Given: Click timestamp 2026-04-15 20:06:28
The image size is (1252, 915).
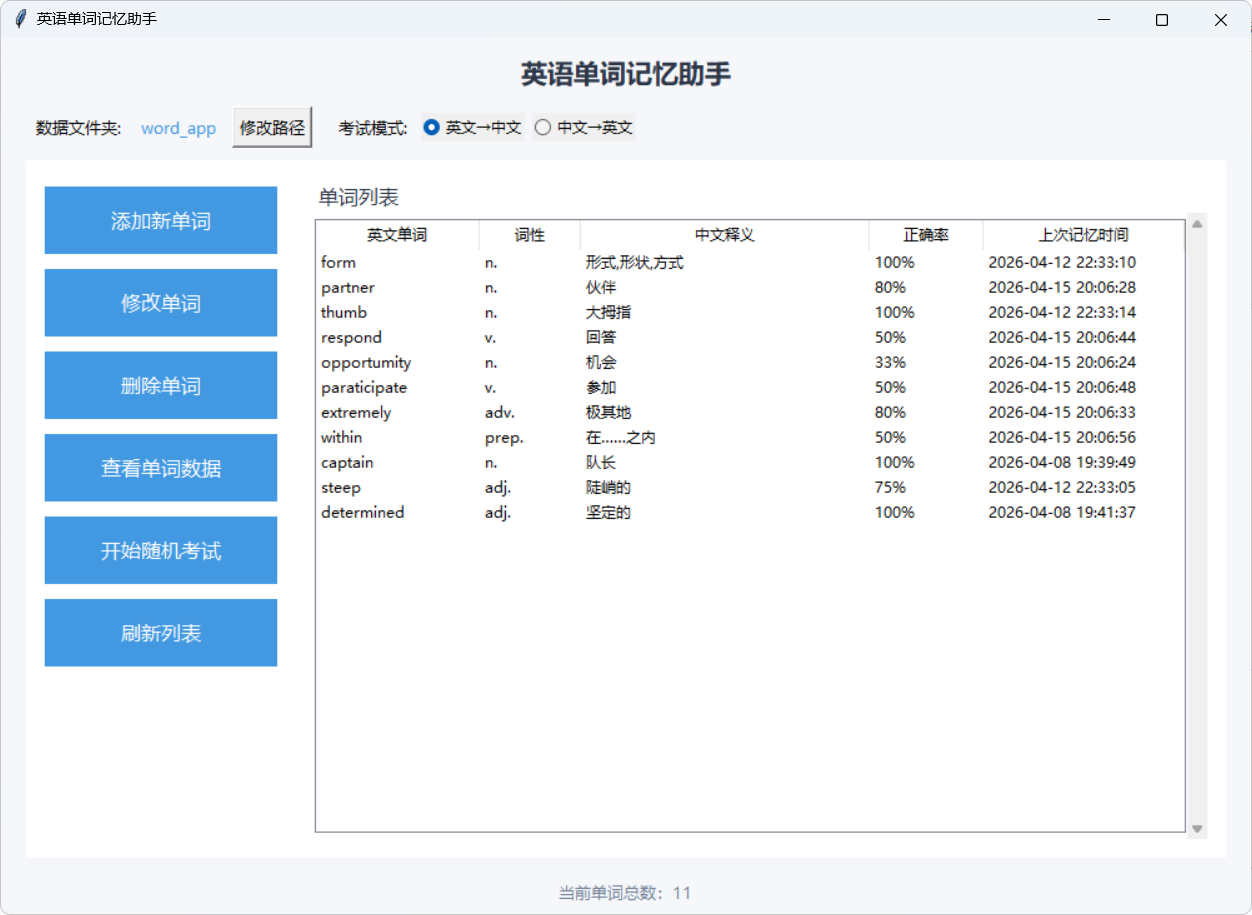Looking at the screenshot, I should pyautogui.click(x=1062, y=287).
